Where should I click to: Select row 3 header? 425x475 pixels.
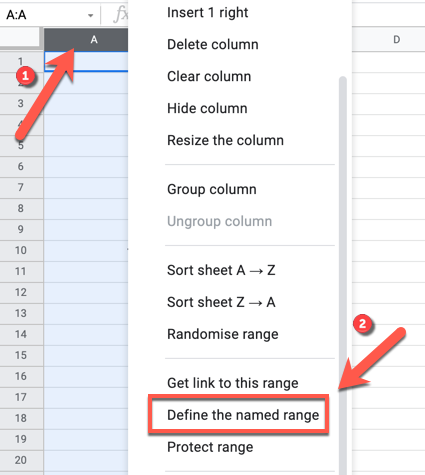[x=21, y=104]
